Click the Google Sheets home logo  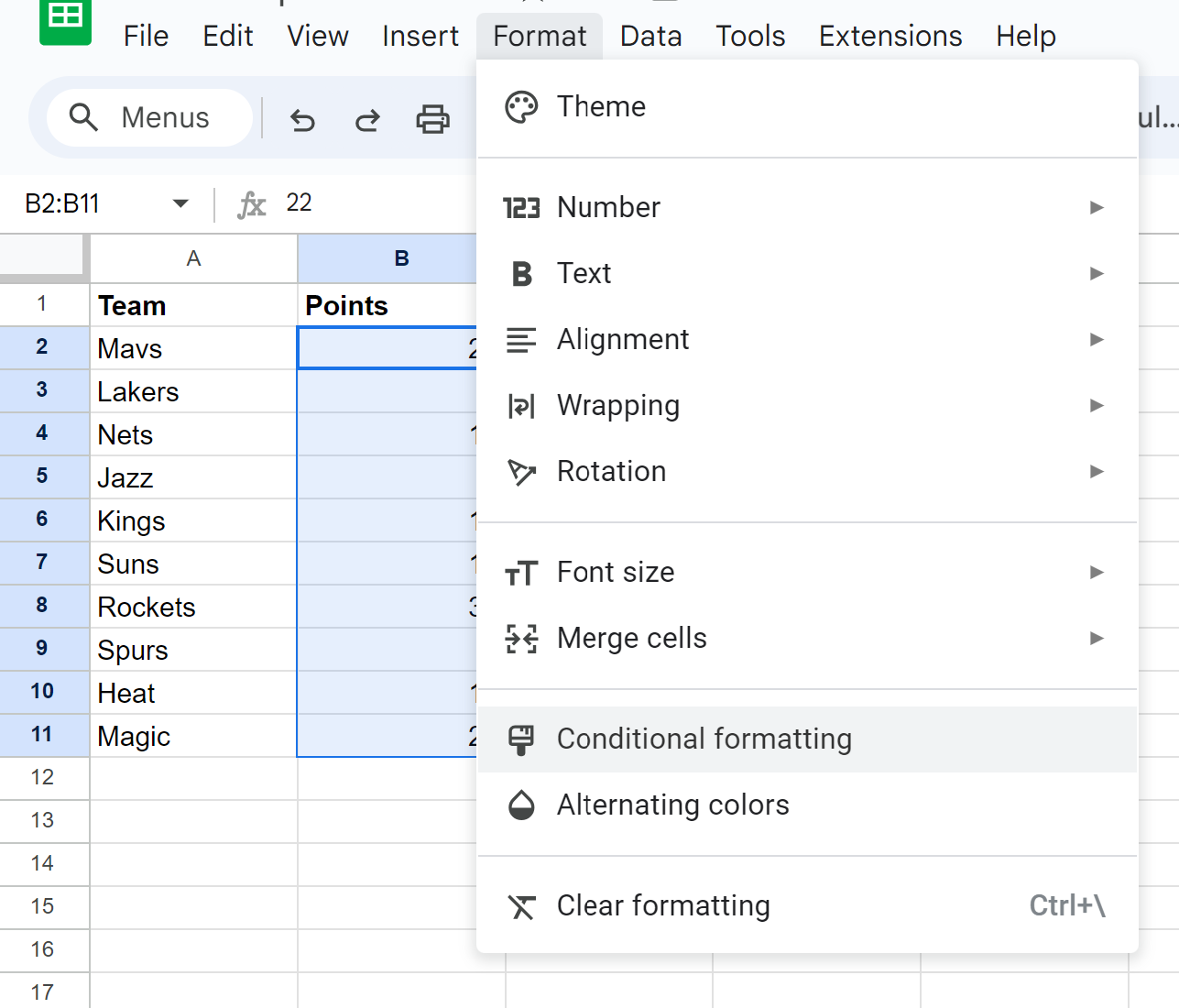pos(65,20)
